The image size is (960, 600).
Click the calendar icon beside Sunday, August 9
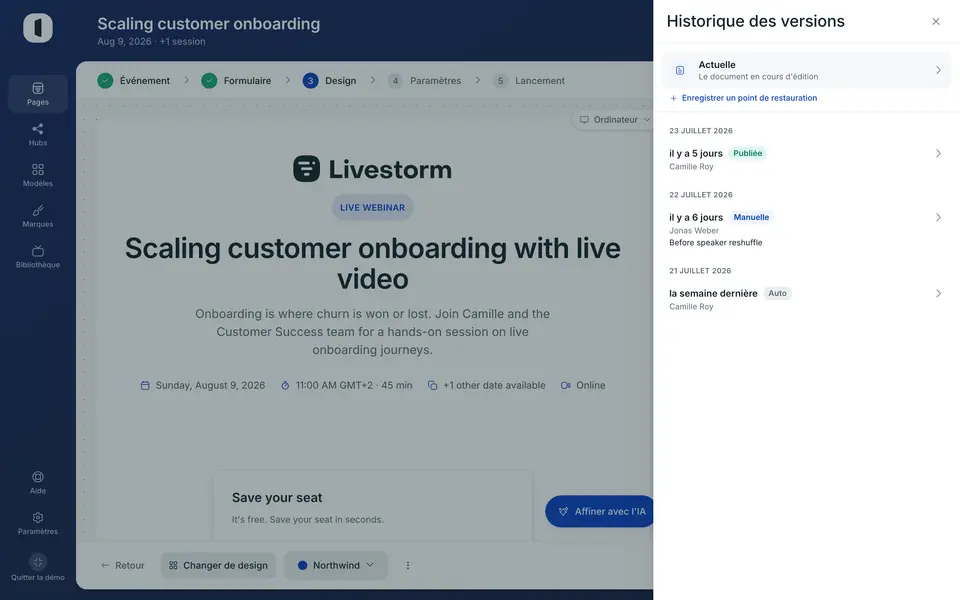coord(145,386)
